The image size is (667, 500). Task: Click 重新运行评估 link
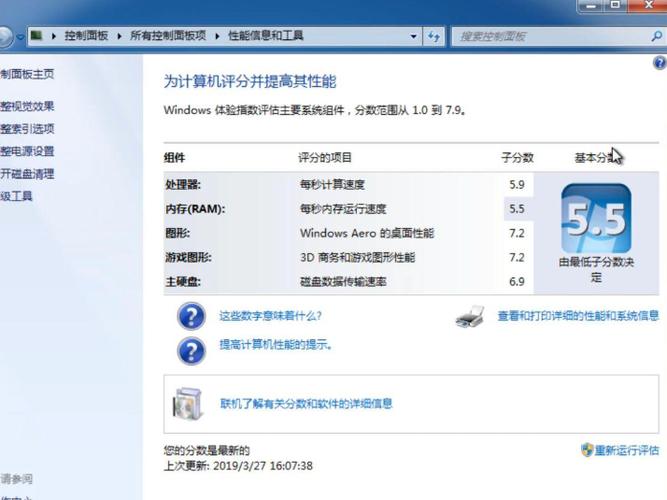pos(627,451)
